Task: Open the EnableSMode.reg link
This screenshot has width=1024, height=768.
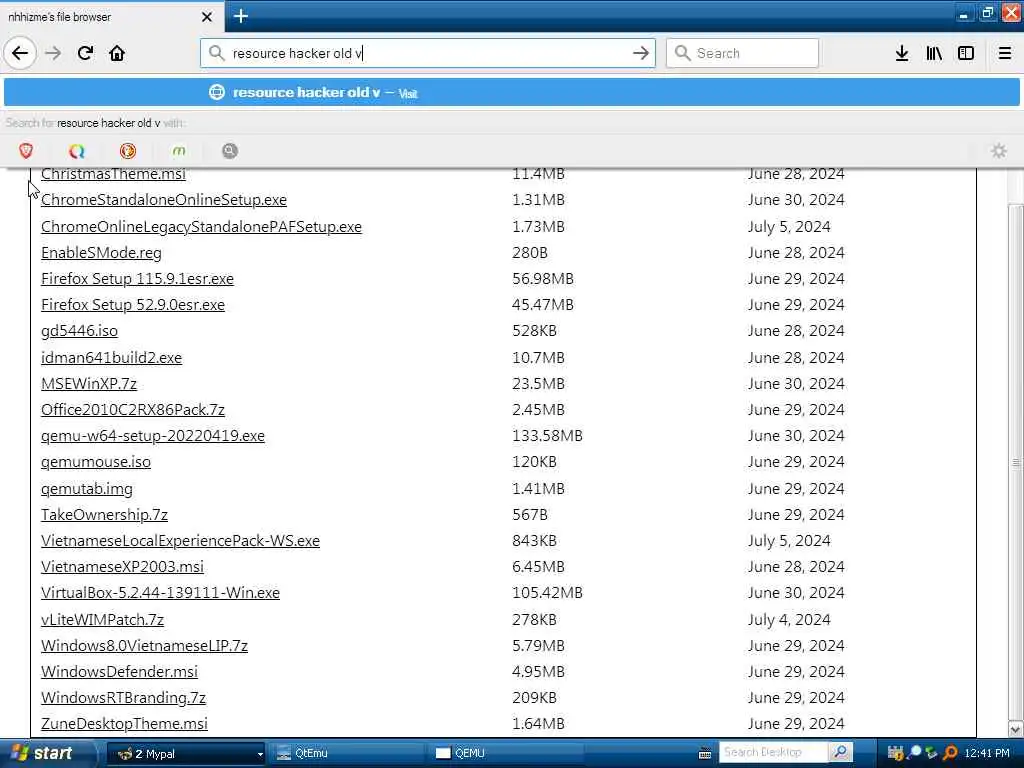Action: pos(101,253)
